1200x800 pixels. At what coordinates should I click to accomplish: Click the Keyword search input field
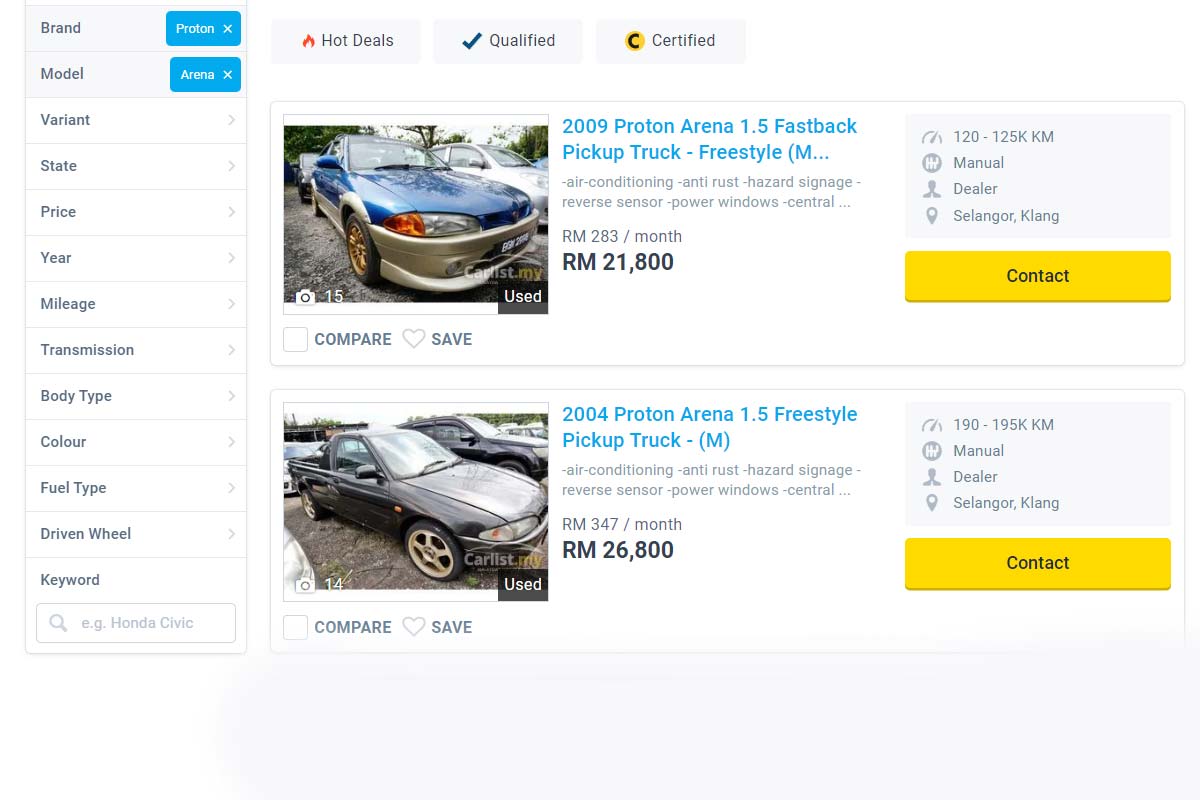pyautogui.click(x=150, y=623)
